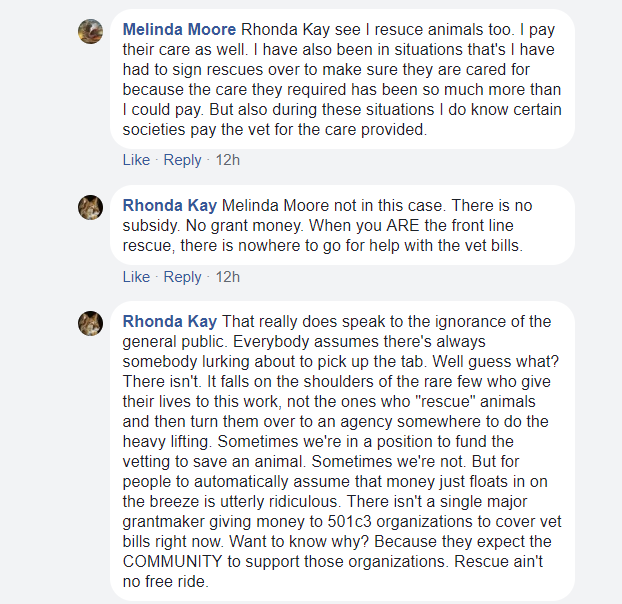Open the 12h timestamp under Melinda's comment
Image resolution: width=622 pixels, height=604 pixels.
(228, 160)
